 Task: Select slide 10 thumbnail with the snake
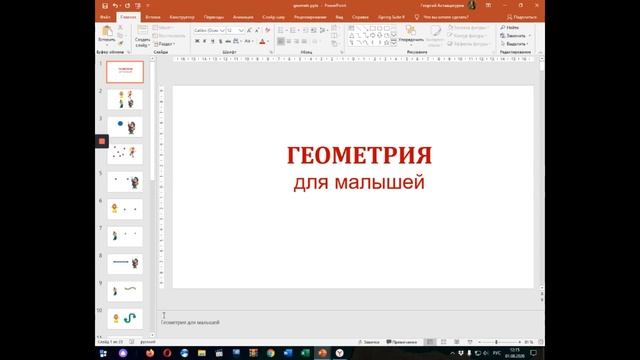coord(125,319)
